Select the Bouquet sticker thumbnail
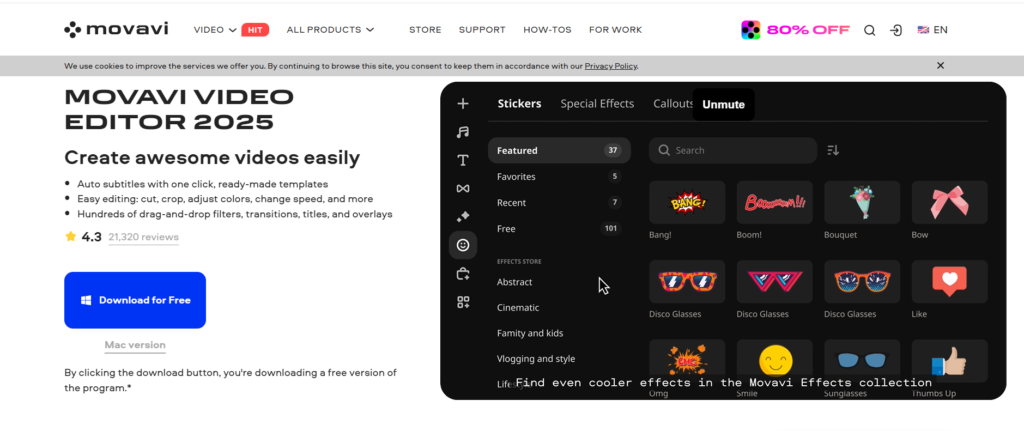1024x431 pixels. 862,202
